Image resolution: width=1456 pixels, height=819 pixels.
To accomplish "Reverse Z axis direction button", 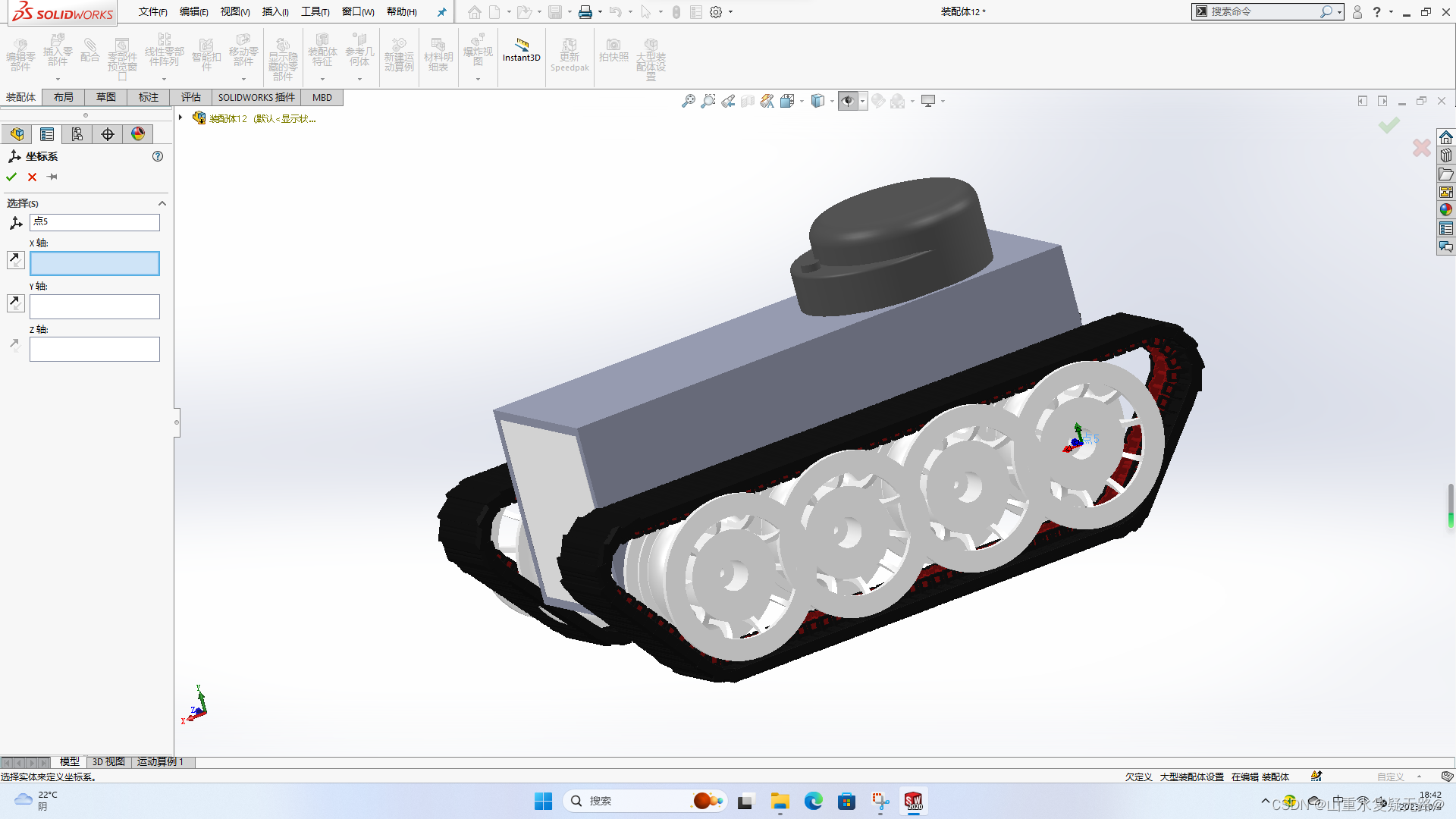I will [15, 345].
